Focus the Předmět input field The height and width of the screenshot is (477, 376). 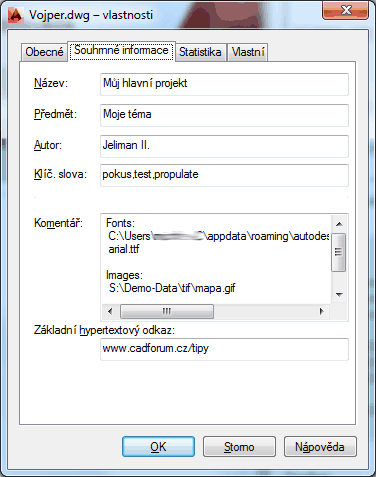pyautogui.click(x=224, y=115)
